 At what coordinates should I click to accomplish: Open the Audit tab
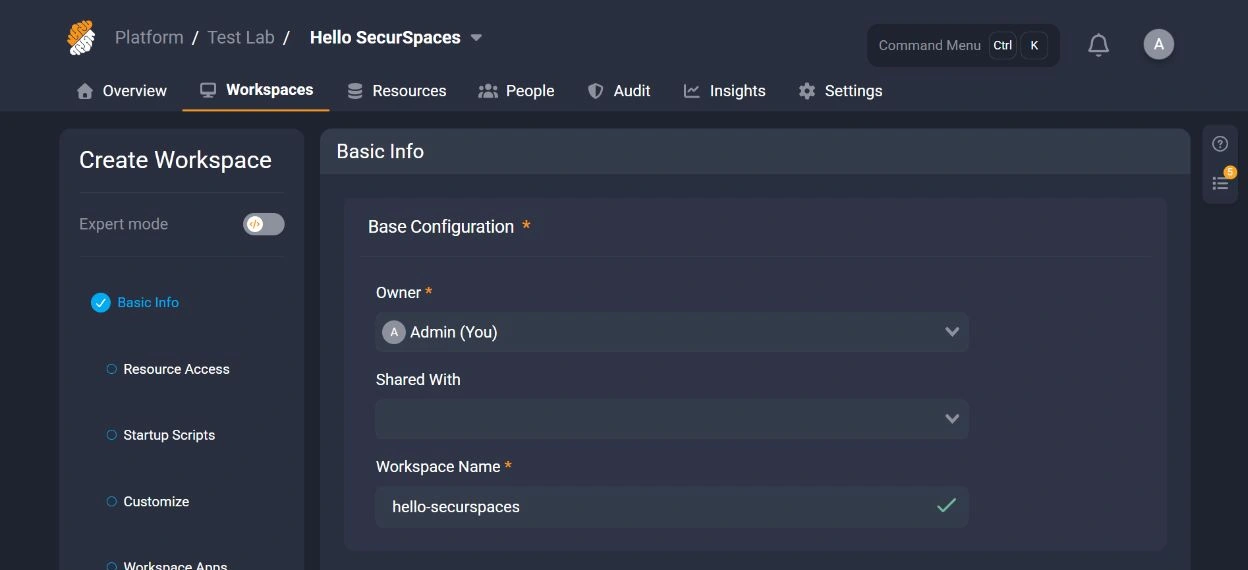(x=619, y=91)
